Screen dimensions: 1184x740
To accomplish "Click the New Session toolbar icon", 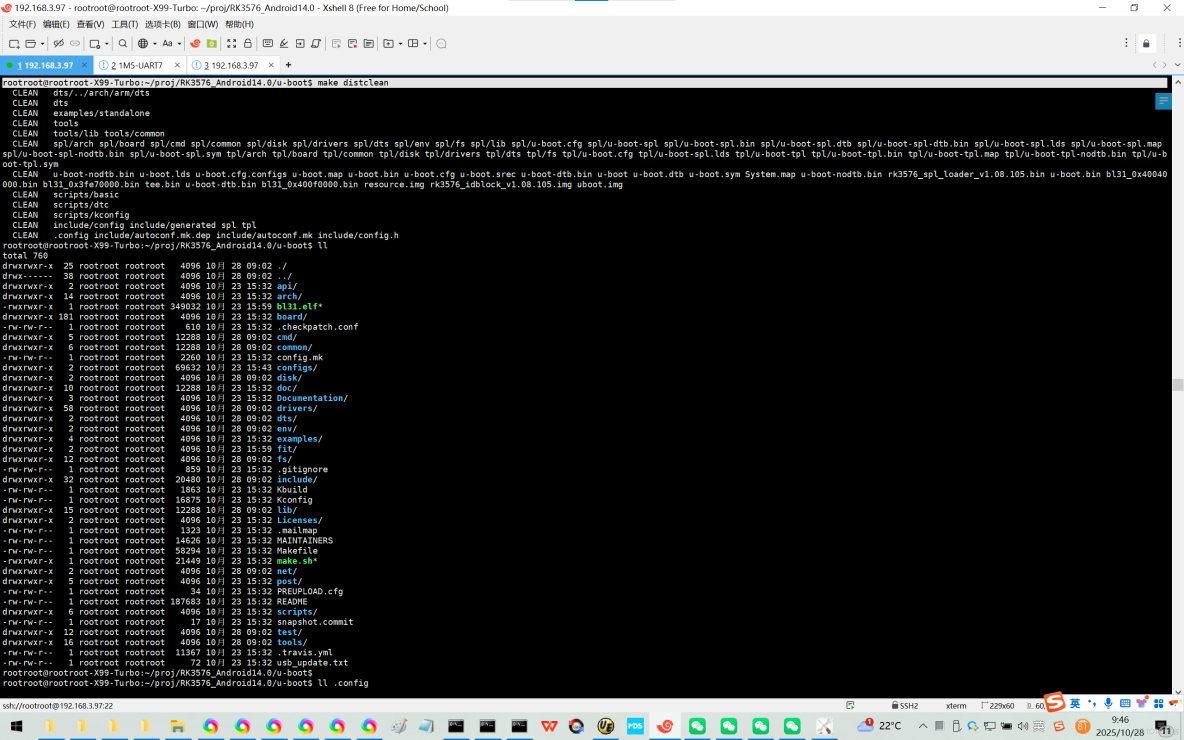I will point(14,44).
